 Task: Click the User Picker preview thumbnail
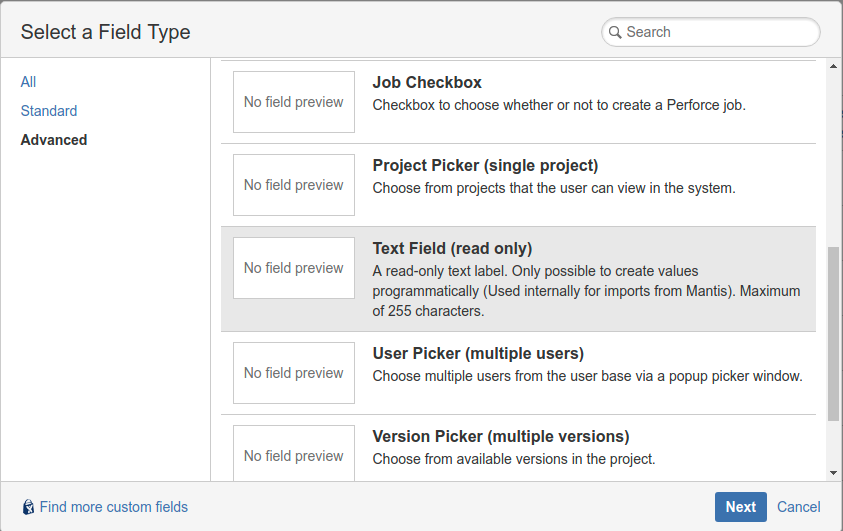tap(294, 373)
